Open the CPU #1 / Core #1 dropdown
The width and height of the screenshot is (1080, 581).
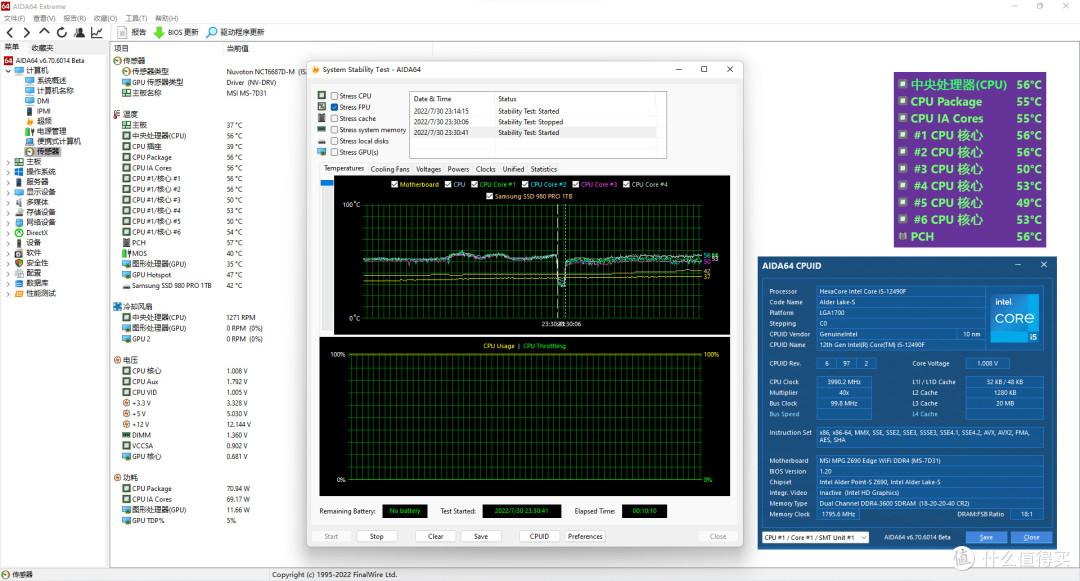coord(816,538)
